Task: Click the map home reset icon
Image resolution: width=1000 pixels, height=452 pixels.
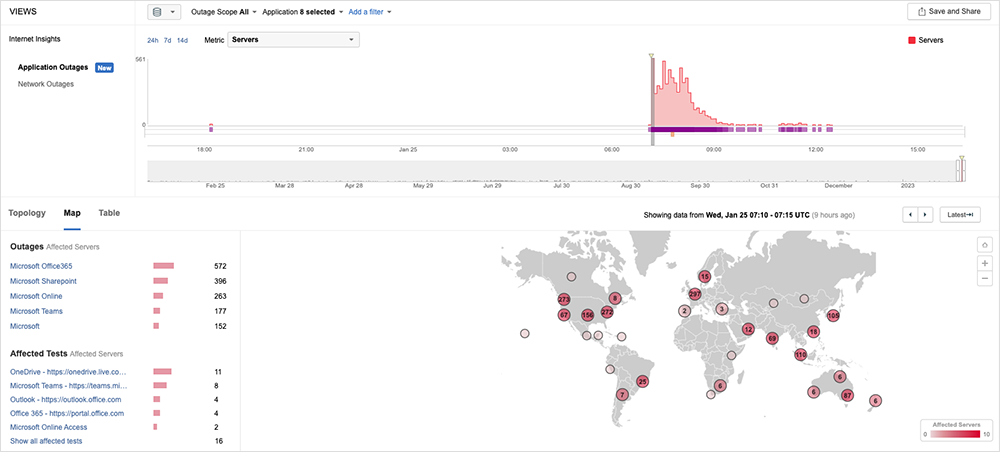Action: pos(985,243)
